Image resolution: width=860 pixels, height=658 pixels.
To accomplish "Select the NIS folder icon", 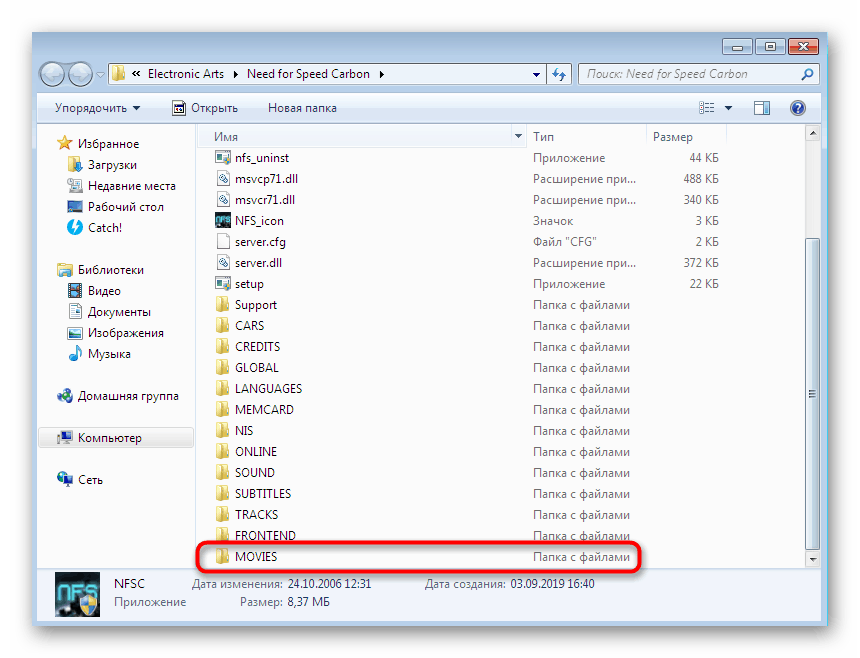I will click(x=222, y=430).
